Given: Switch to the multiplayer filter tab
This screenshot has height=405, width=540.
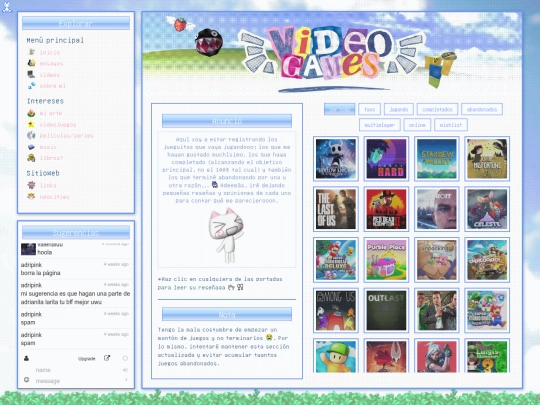Looking at the screenshot, I should pos(380,125).
